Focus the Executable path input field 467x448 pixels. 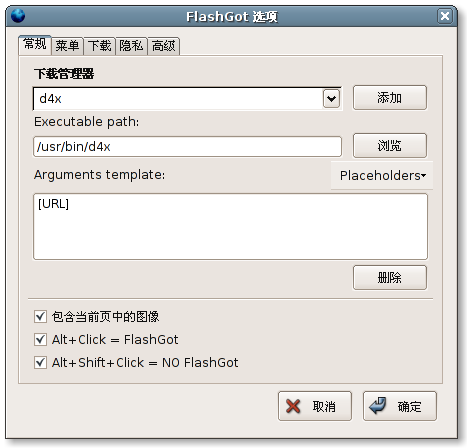[187, 147]
